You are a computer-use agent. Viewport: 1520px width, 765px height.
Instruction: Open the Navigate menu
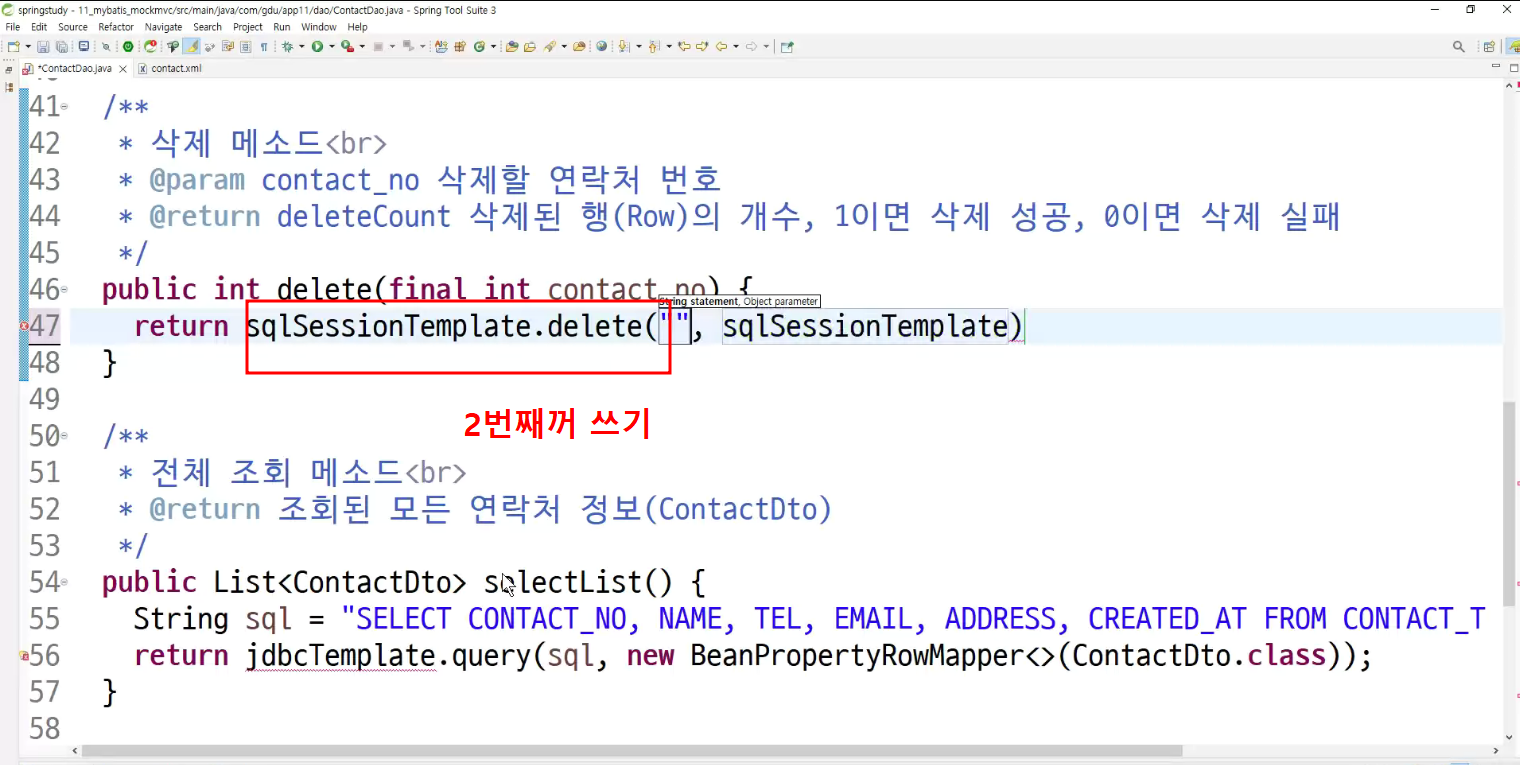[164, 27]
